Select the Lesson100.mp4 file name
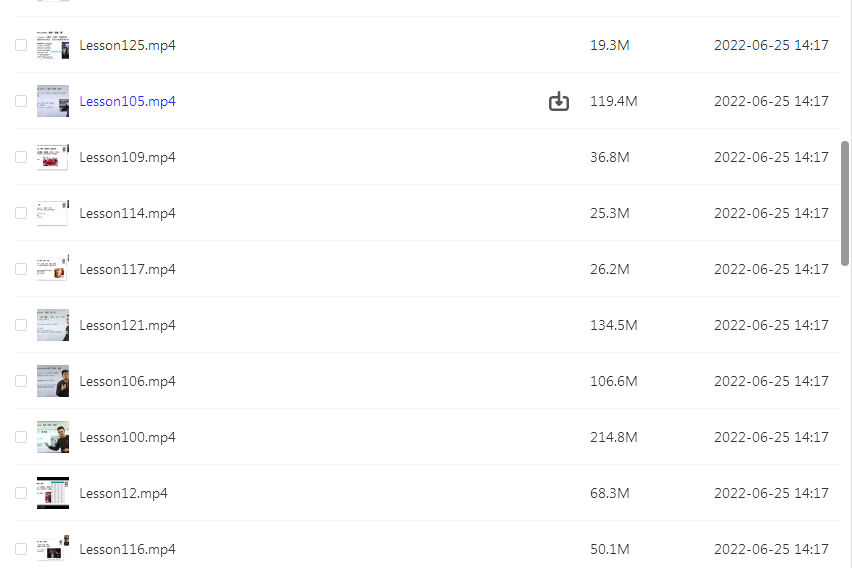Viewport: 852px width, 568px height. tap(127, 437)
